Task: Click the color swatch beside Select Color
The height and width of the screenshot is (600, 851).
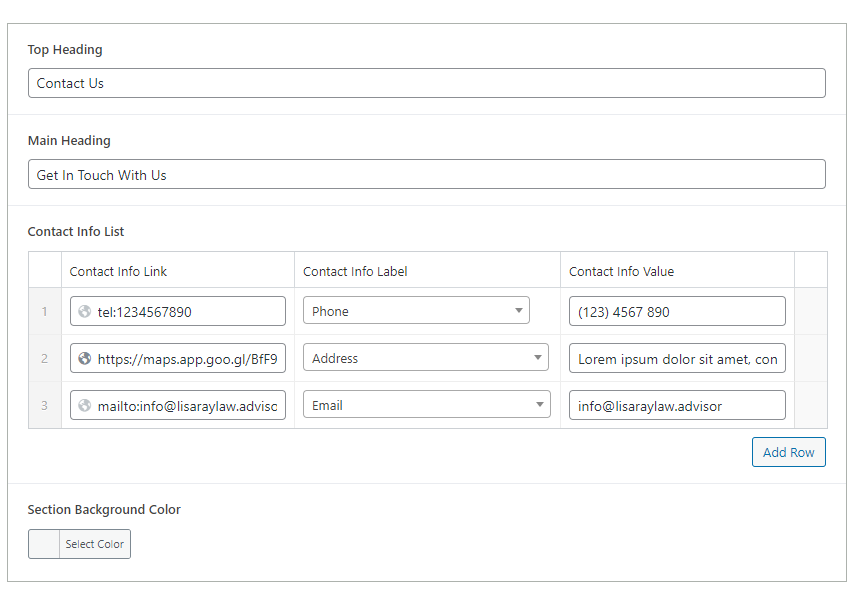Action: tap(42, 544)
